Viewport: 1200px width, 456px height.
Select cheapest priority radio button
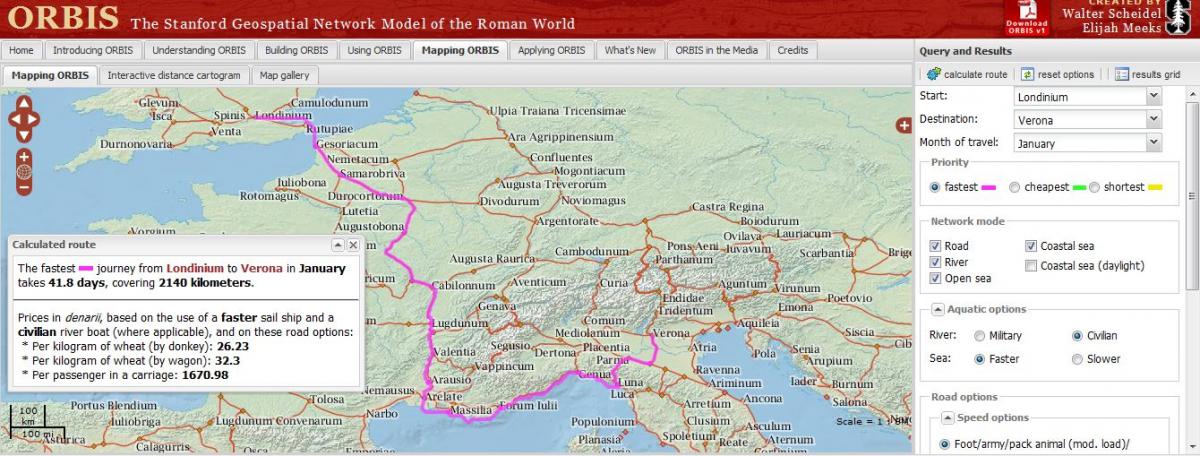tap(1014, 187)
